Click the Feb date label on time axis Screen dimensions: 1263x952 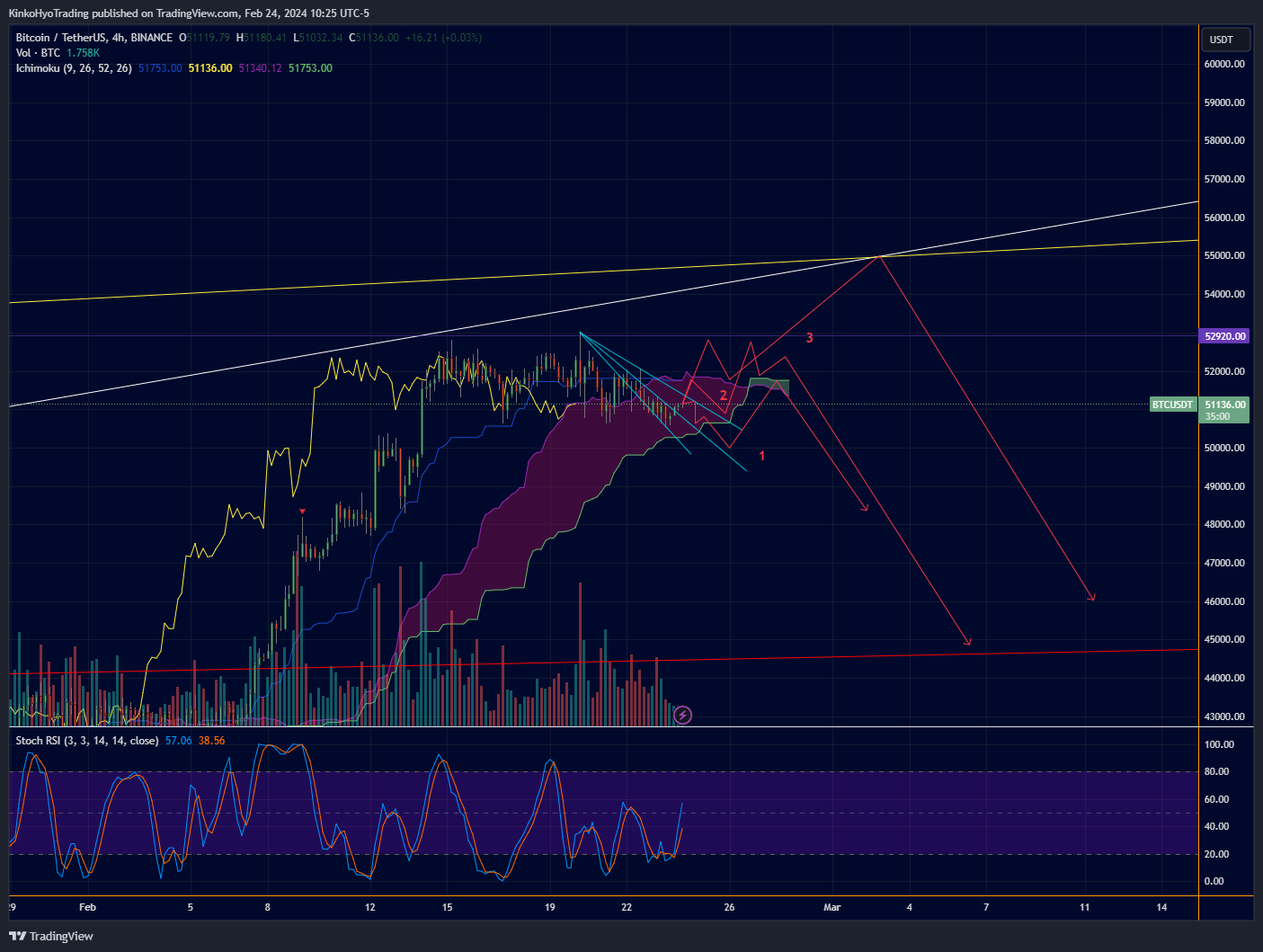87,907
